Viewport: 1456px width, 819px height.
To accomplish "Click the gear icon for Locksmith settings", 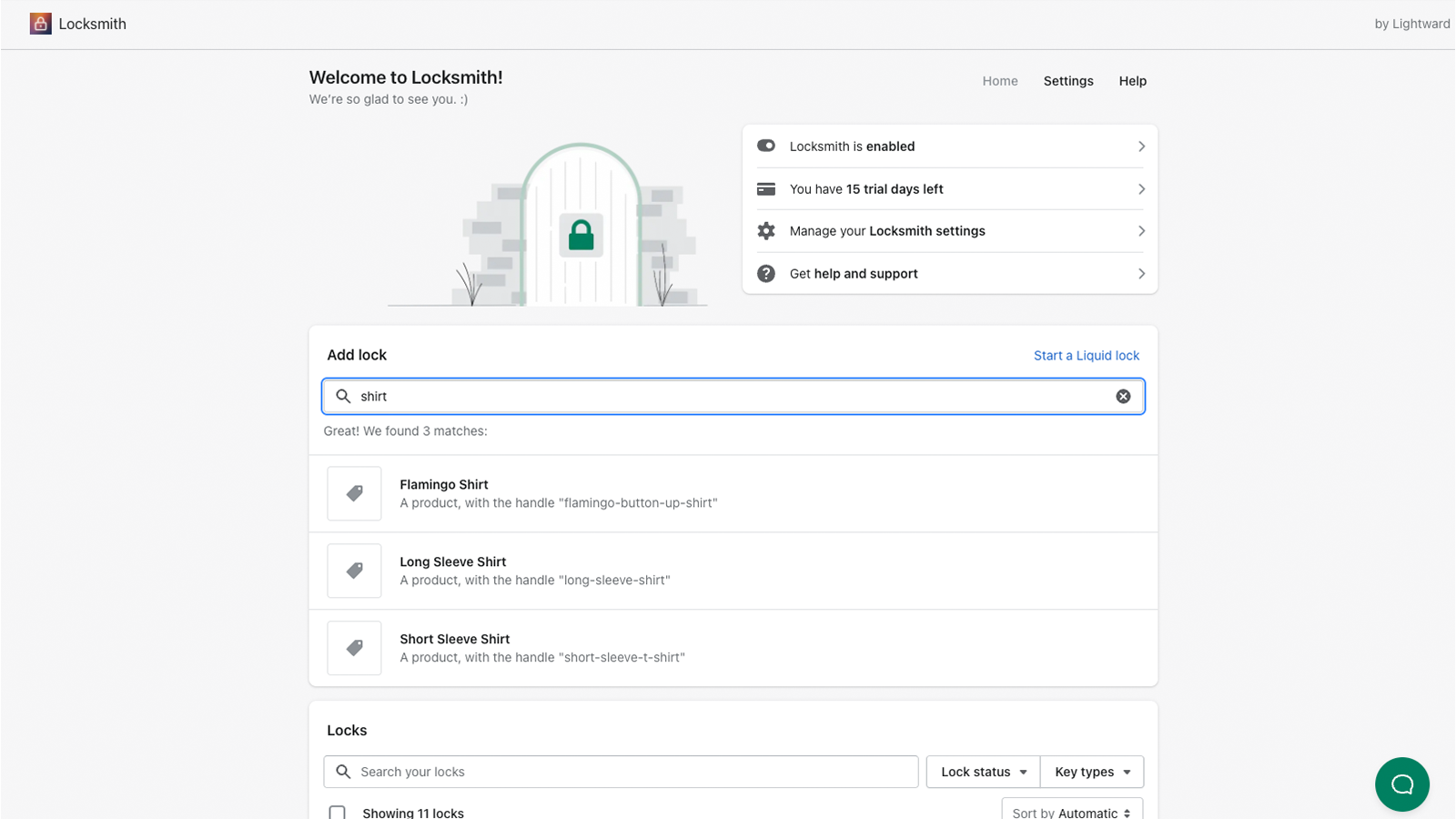I will (767, 230).
